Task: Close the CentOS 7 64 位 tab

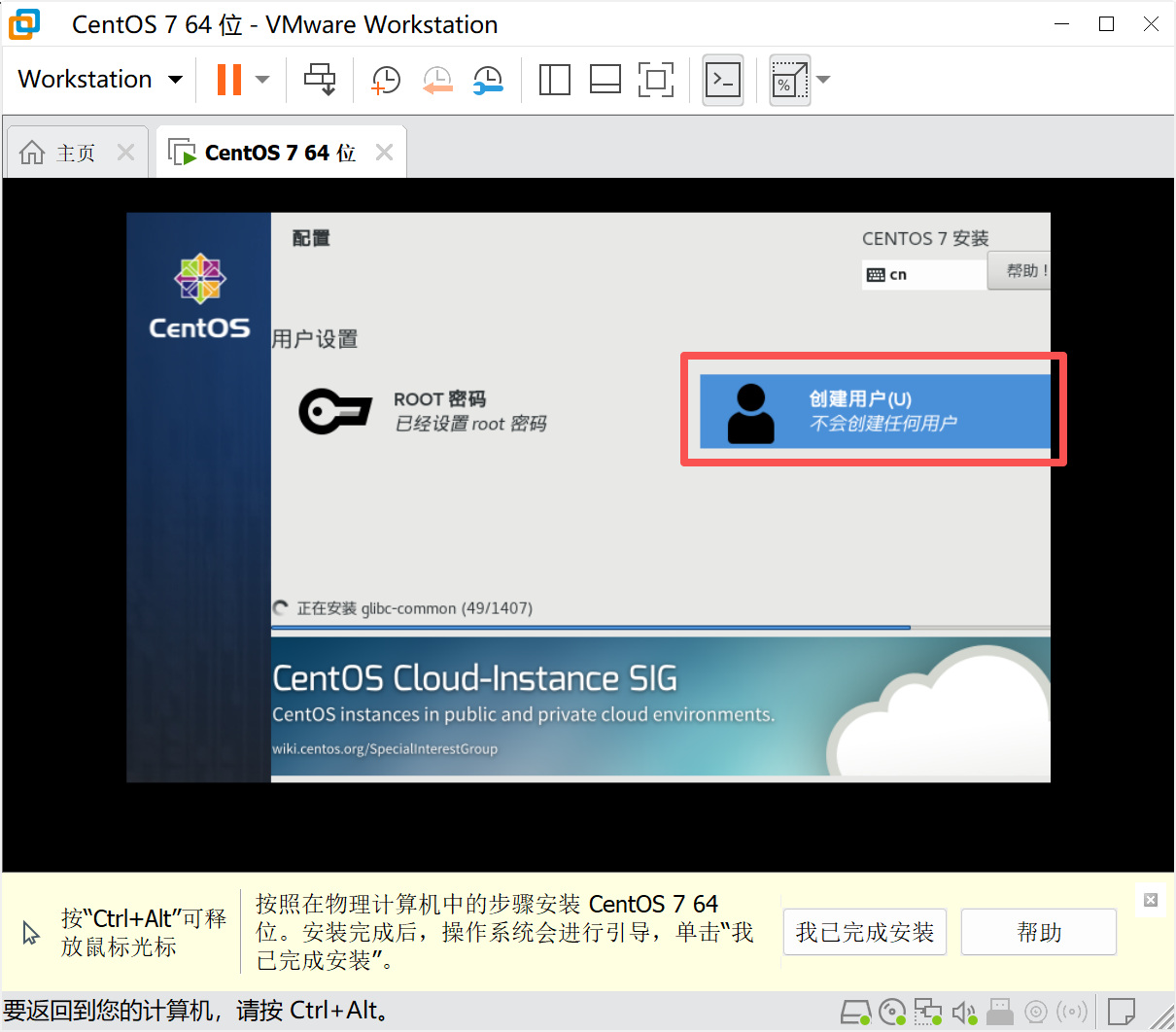Action: click(x=384, y=153)
